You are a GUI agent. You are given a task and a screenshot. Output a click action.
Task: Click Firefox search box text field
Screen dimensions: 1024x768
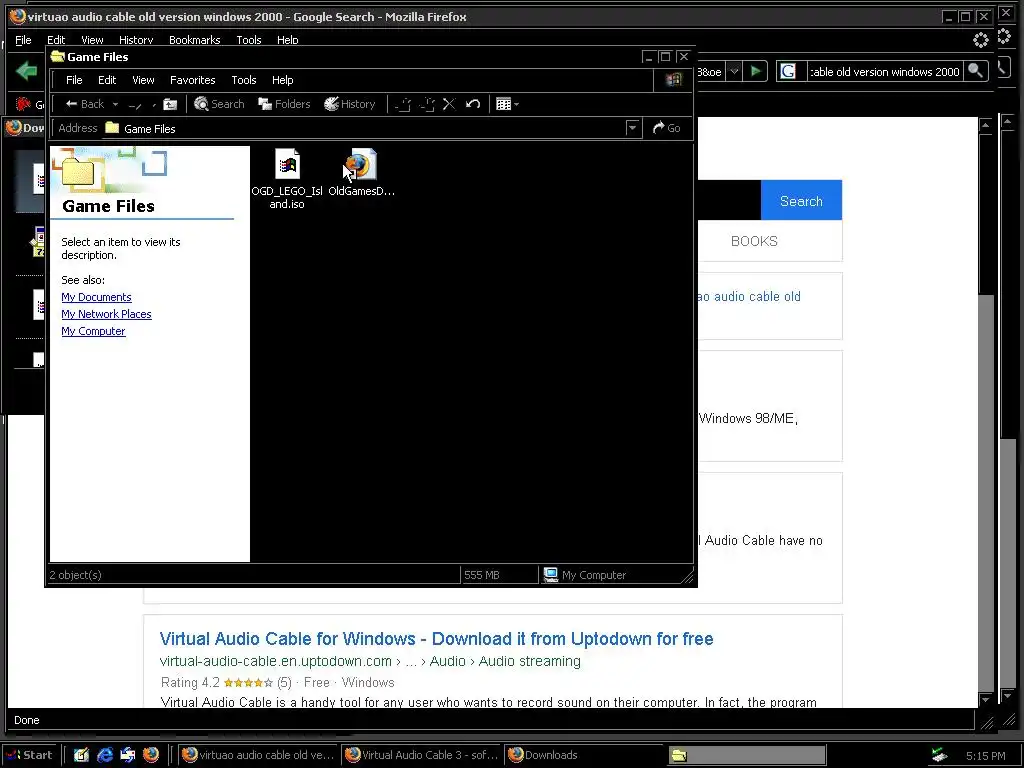[884, 72]
